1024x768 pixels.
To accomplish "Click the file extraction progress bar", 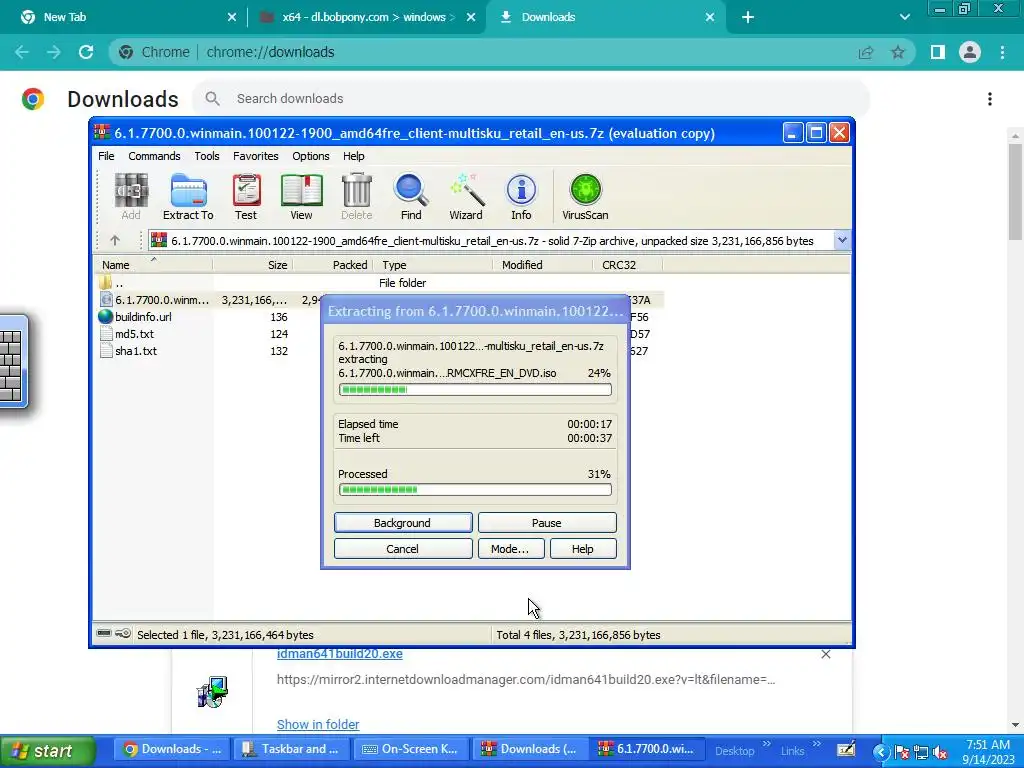I will pos(475,390).
